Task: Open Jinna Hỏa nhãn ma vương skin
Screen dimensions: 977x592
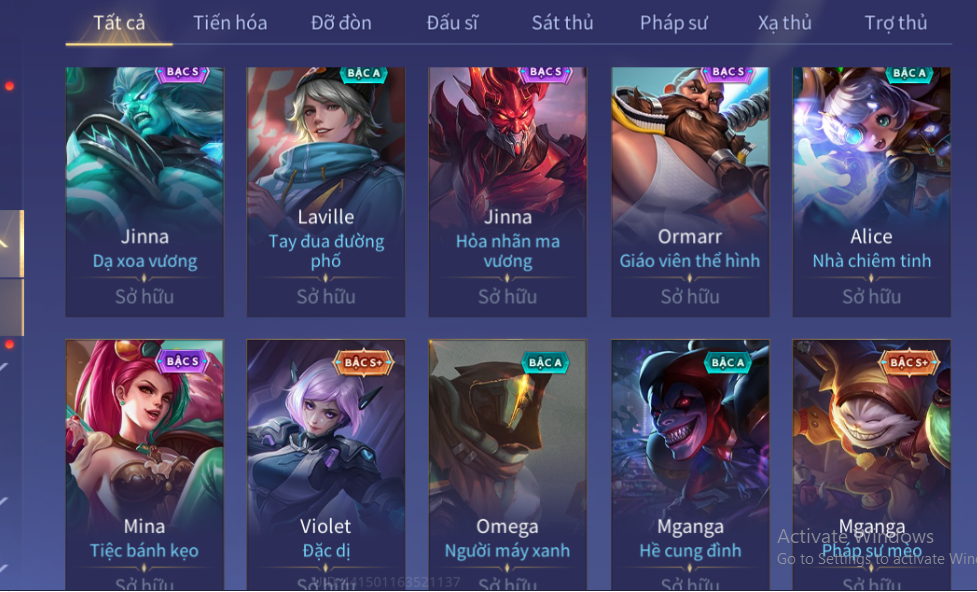Action: click(x=508, y=192)
